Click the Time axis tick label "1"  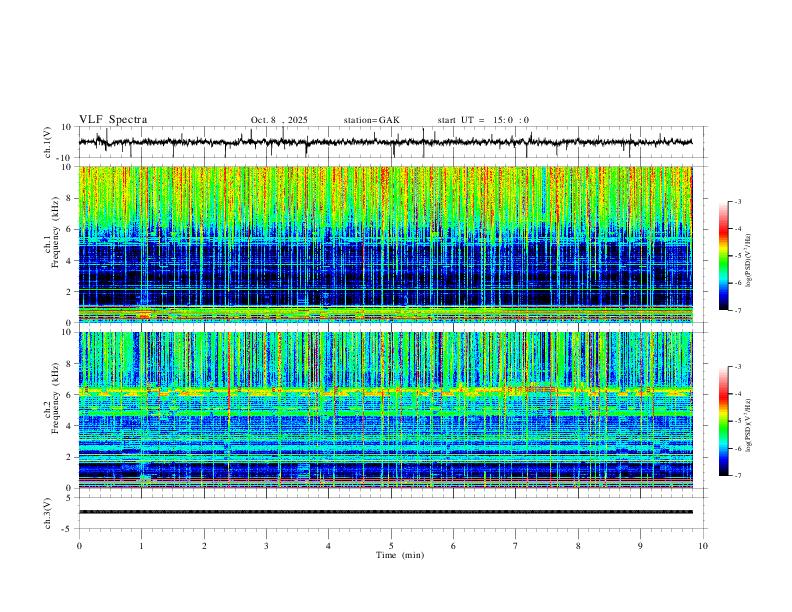pos(141,546)
